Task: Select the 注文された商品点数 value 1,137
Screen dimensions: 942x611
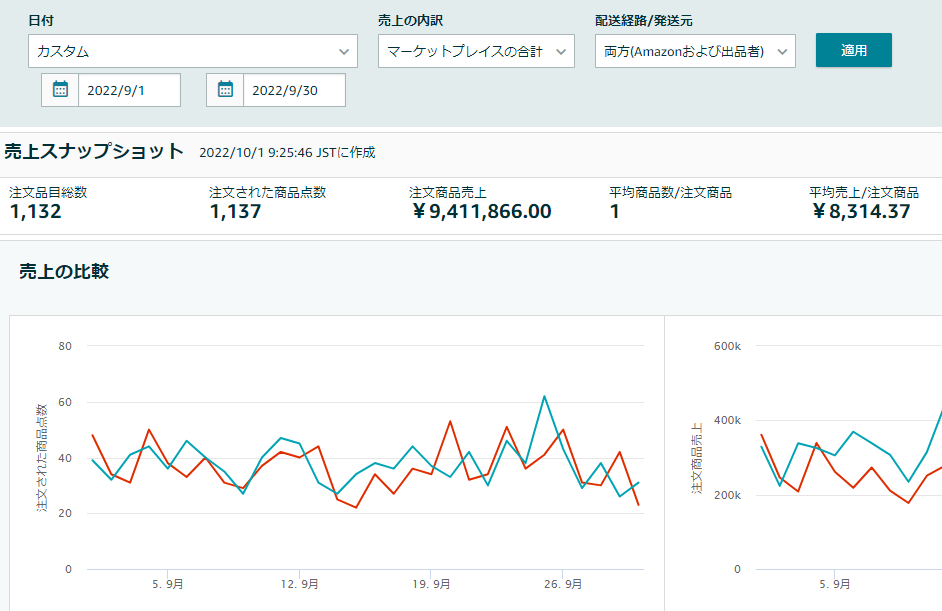Action: 236,211
